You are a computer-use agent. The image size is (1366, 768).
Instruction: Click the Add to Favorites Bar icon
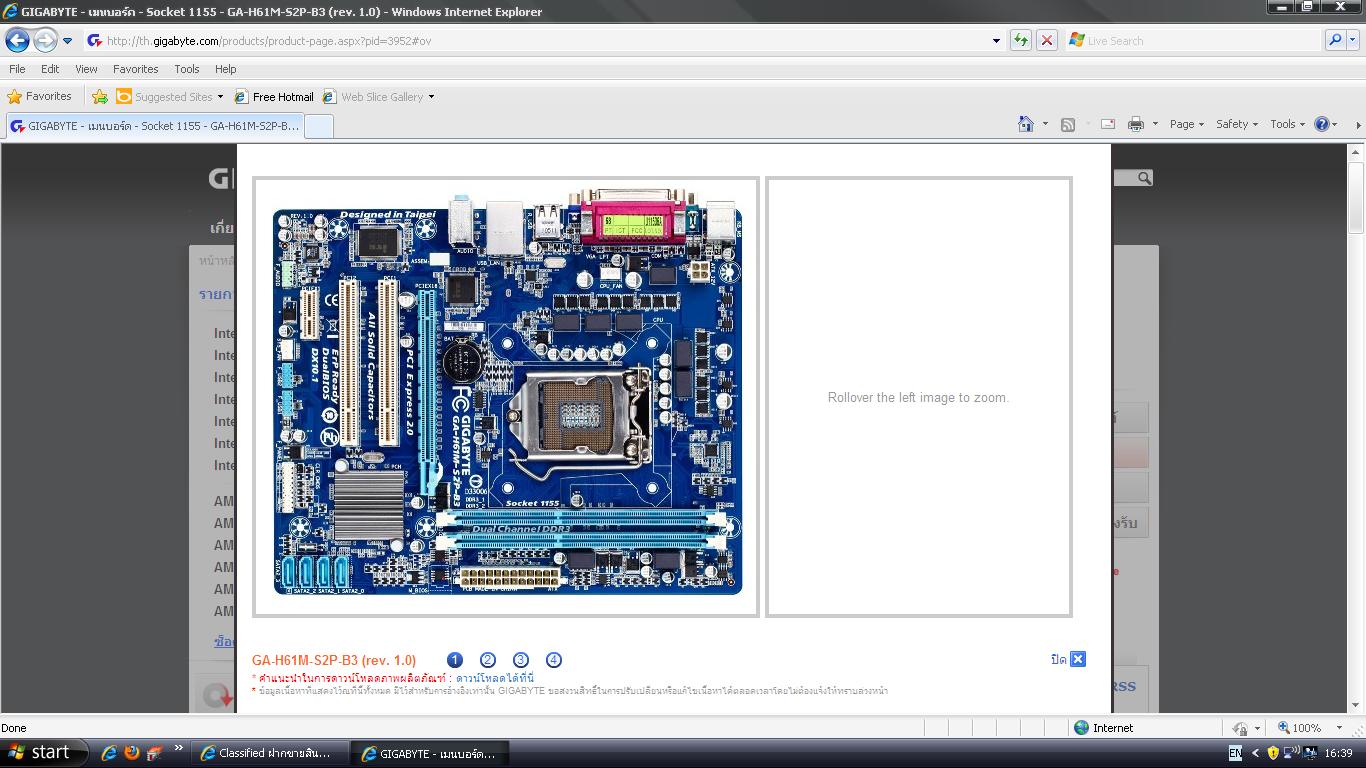click(x=99, y=97)
